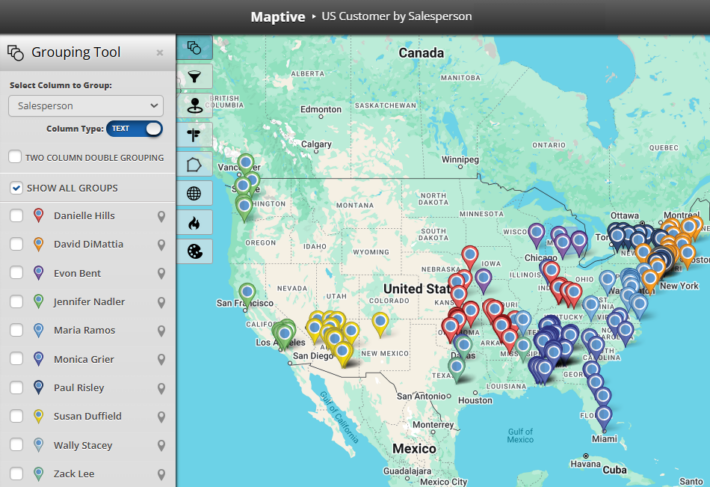
Task: Select the polygon drawing tool
Action: [194, 164]
